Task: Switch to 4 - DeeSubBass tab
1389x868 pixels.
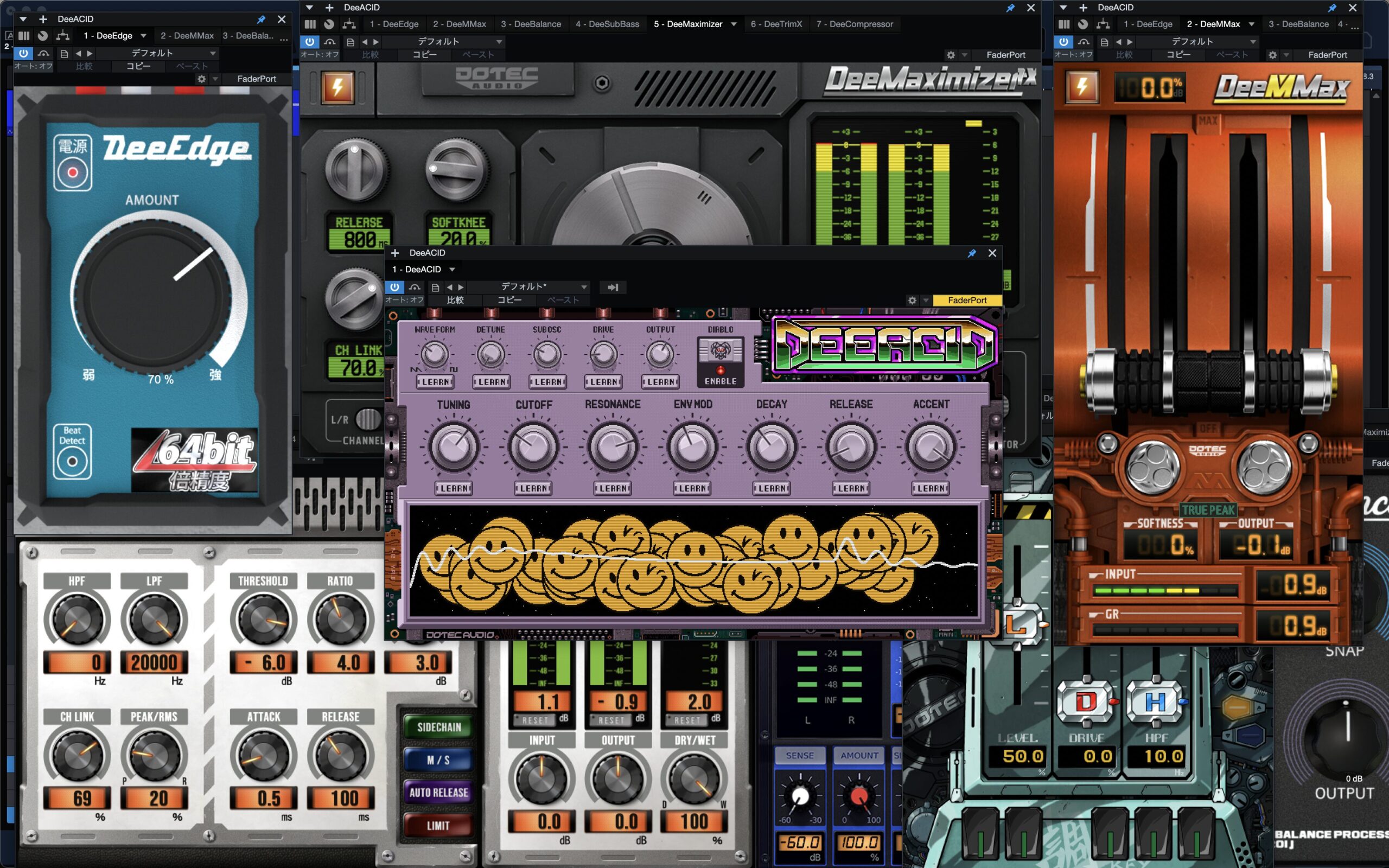Action: coord(607,24)
